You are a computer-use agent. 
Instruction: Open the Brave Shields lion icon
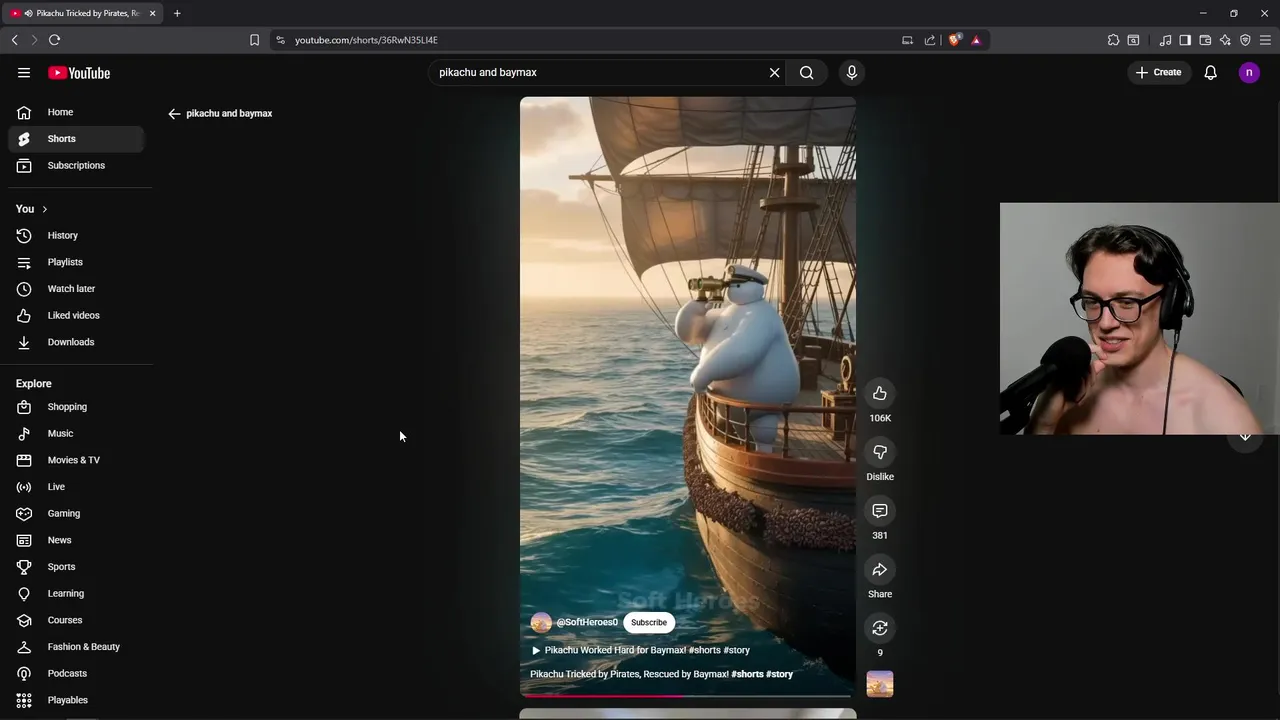click(x=954, y=40)
